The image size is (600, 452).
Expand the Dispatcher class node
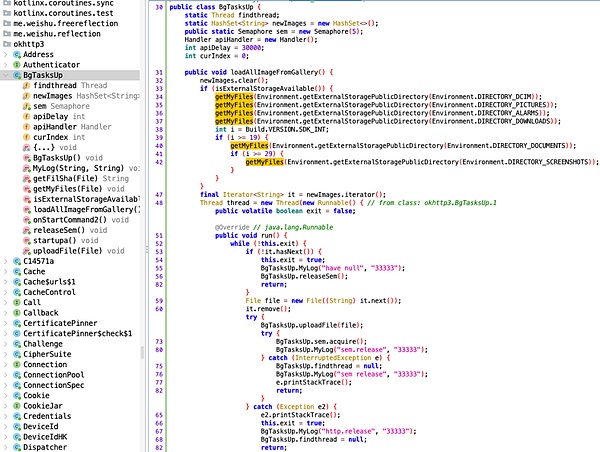click(x=5, y=448)
